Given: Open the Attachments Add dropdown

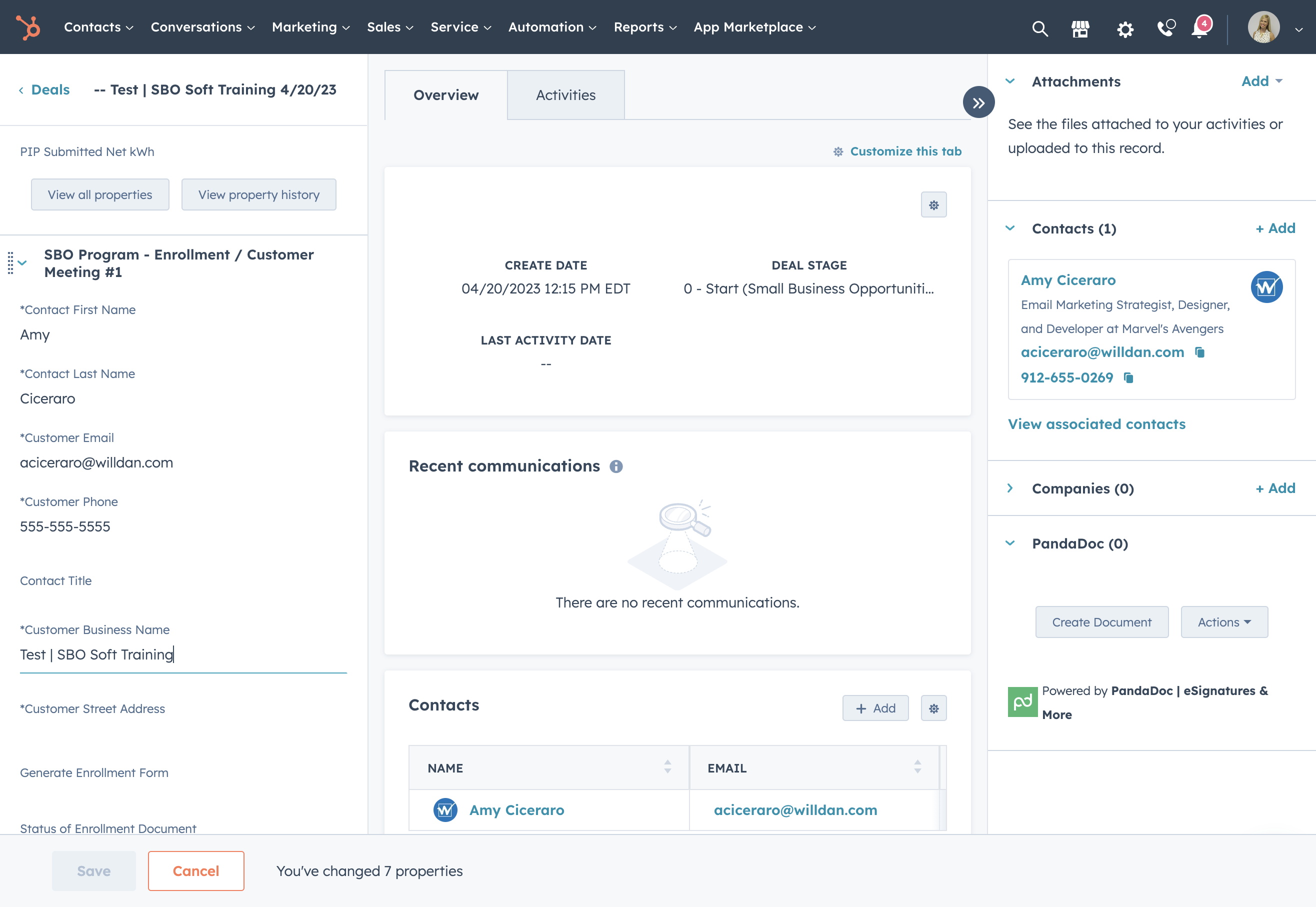Looking at the screenshot, I should coord(1261,81).
